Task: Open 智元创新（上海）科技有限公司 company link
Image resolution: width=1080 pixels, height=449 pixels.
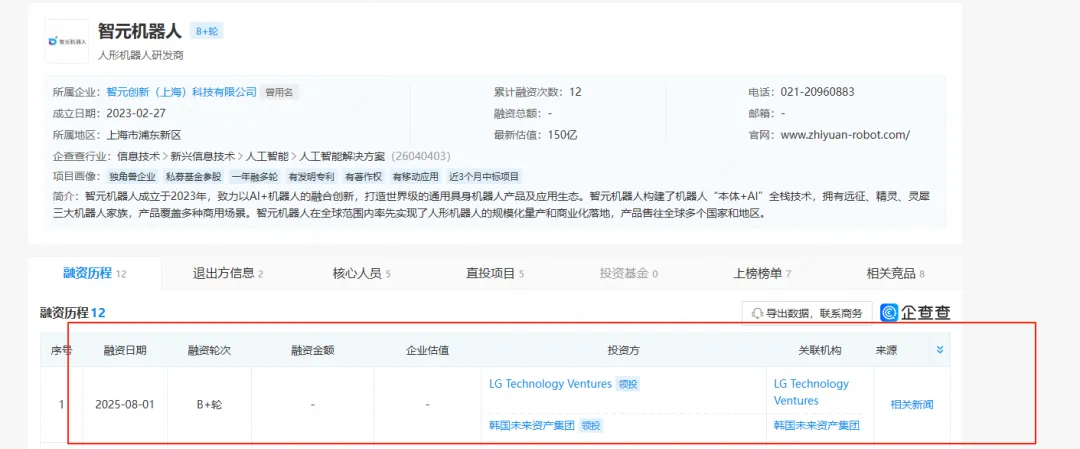Action: click(x=182, y=92)
